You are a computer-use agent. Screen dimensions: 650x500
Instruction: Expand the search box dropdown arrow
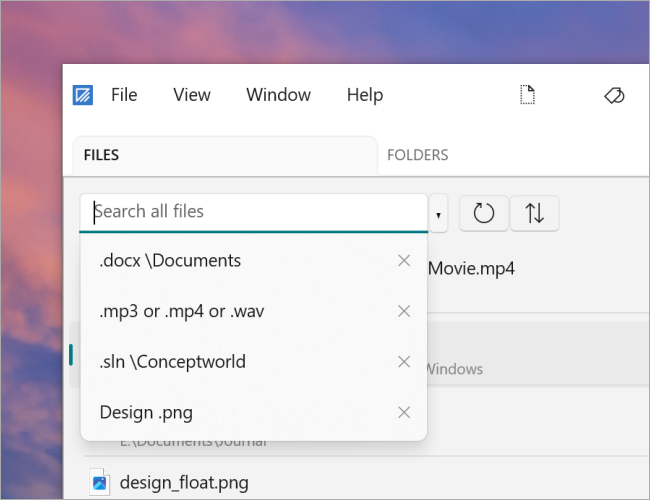click(x=439, y=214)
